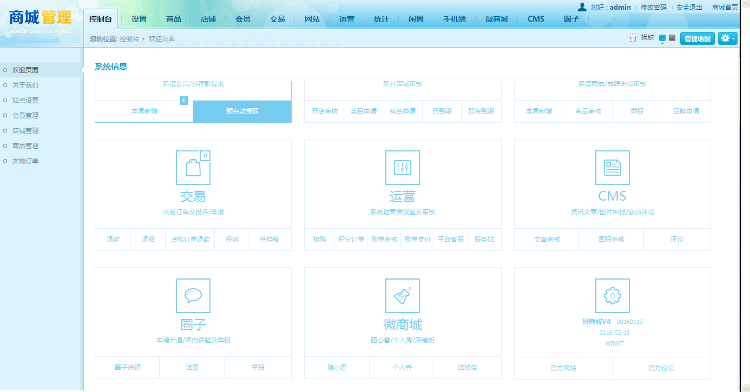This screenshot has width=750, height=392.
Task: Click 圈子申请 under the 圈子 card
Action: pyautogui.click(x=128, y=368)
